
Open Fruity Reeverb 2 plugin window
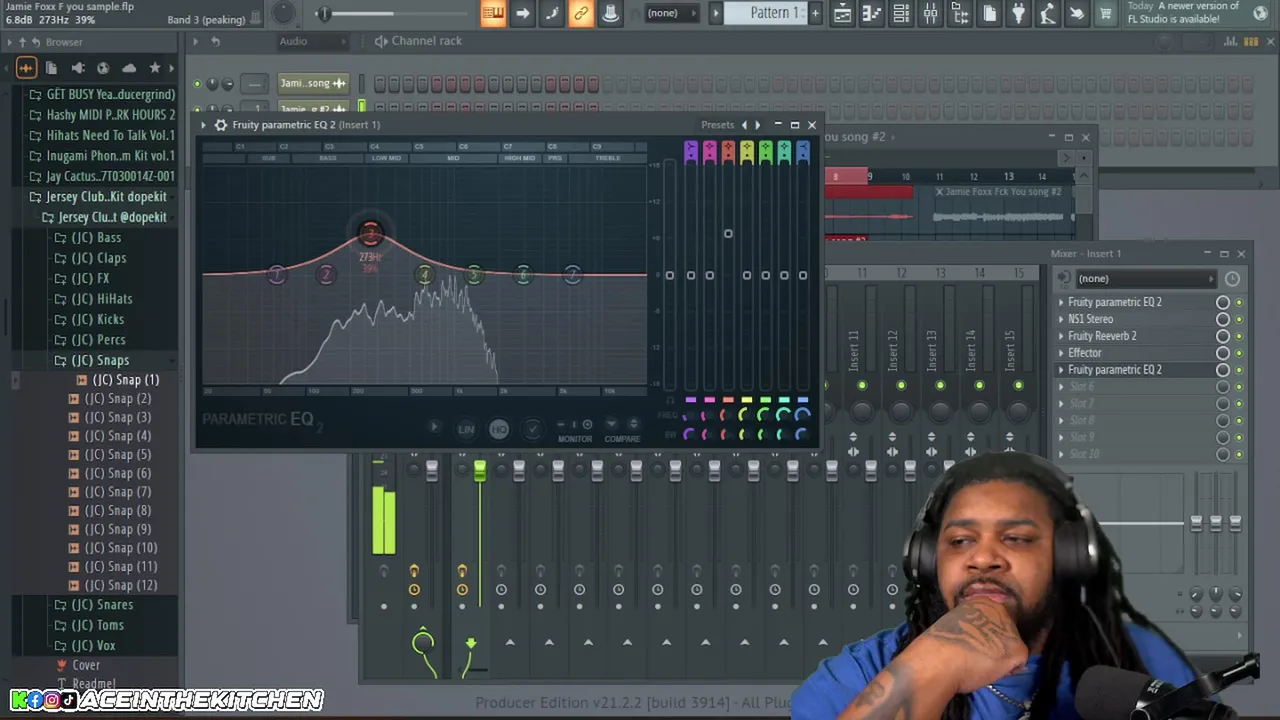coord(1102,336)
